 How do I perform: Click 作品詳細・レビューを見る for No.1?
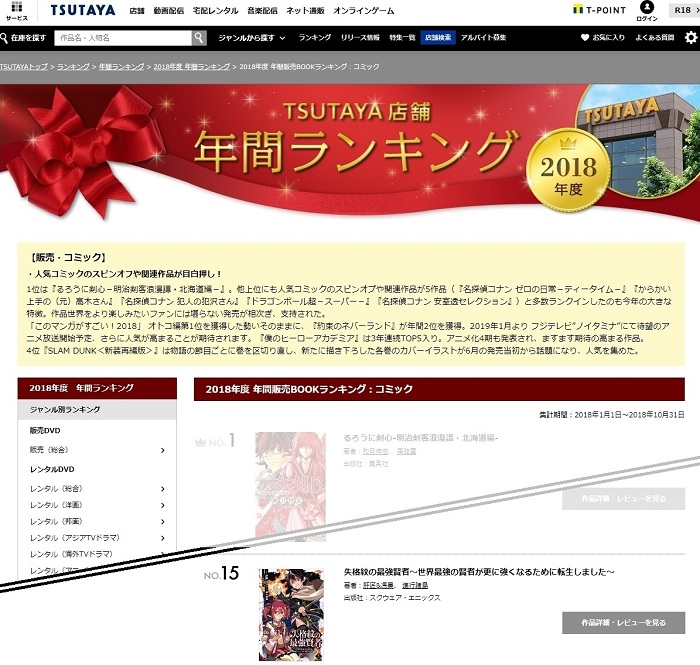[x=624, y=499]
